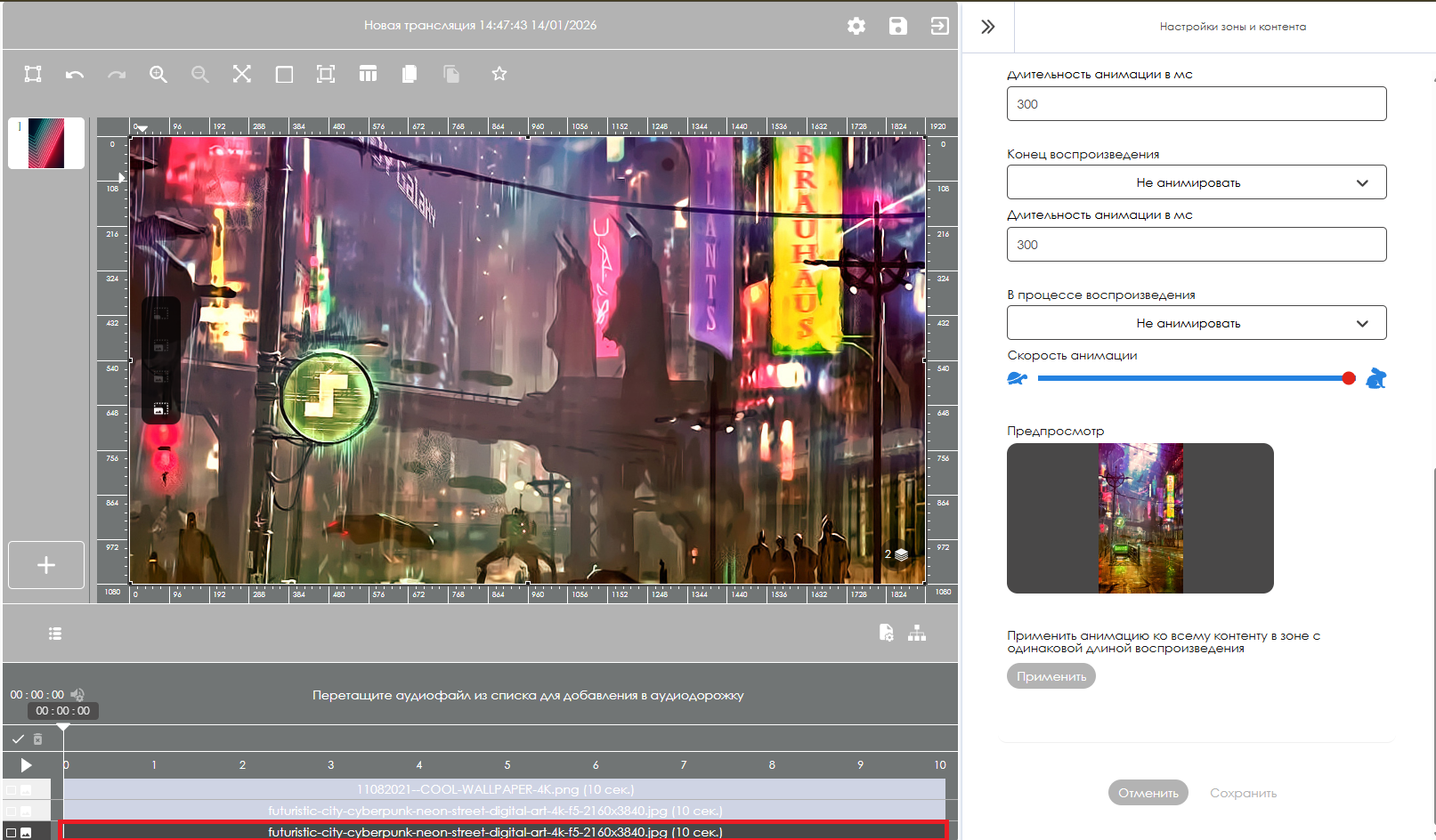The width and height of the screenshot is (1436, 840).
Task: Tick the checkbox of the highlighted bottom track
Action: pos(12,833)
